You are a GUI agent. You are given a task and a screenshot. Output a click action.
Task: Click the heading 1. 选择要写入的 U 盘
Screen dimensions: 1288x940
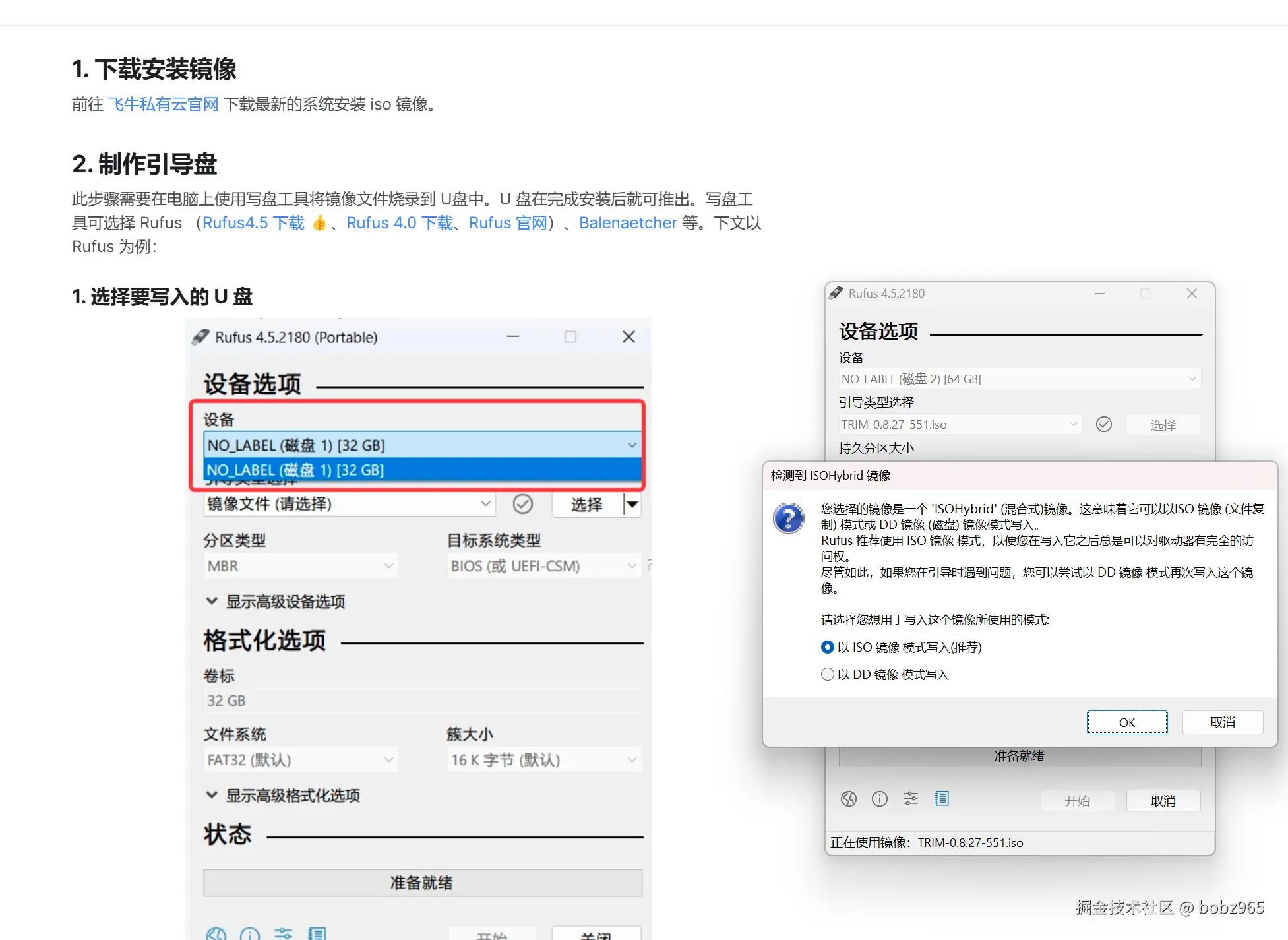162,297
